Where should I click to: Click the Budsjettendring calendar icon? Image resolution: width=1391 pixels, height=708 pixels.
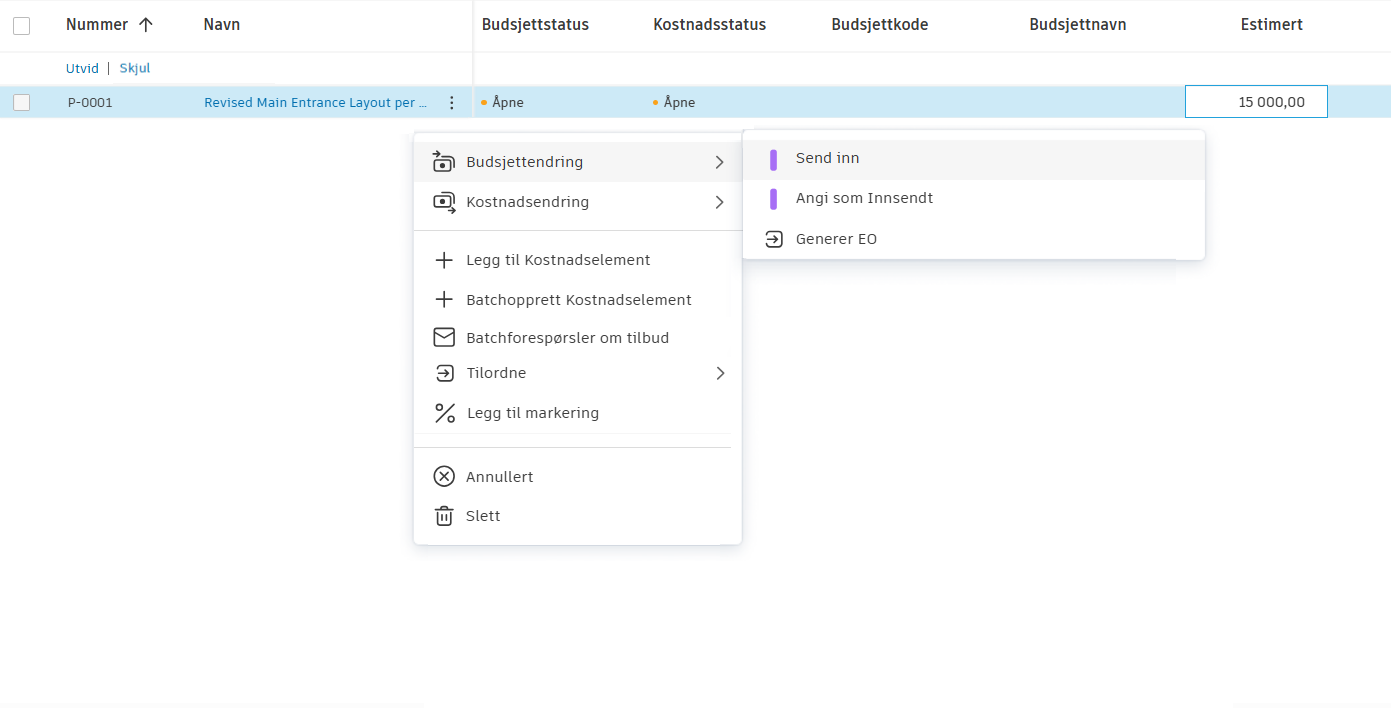point(444,161)
